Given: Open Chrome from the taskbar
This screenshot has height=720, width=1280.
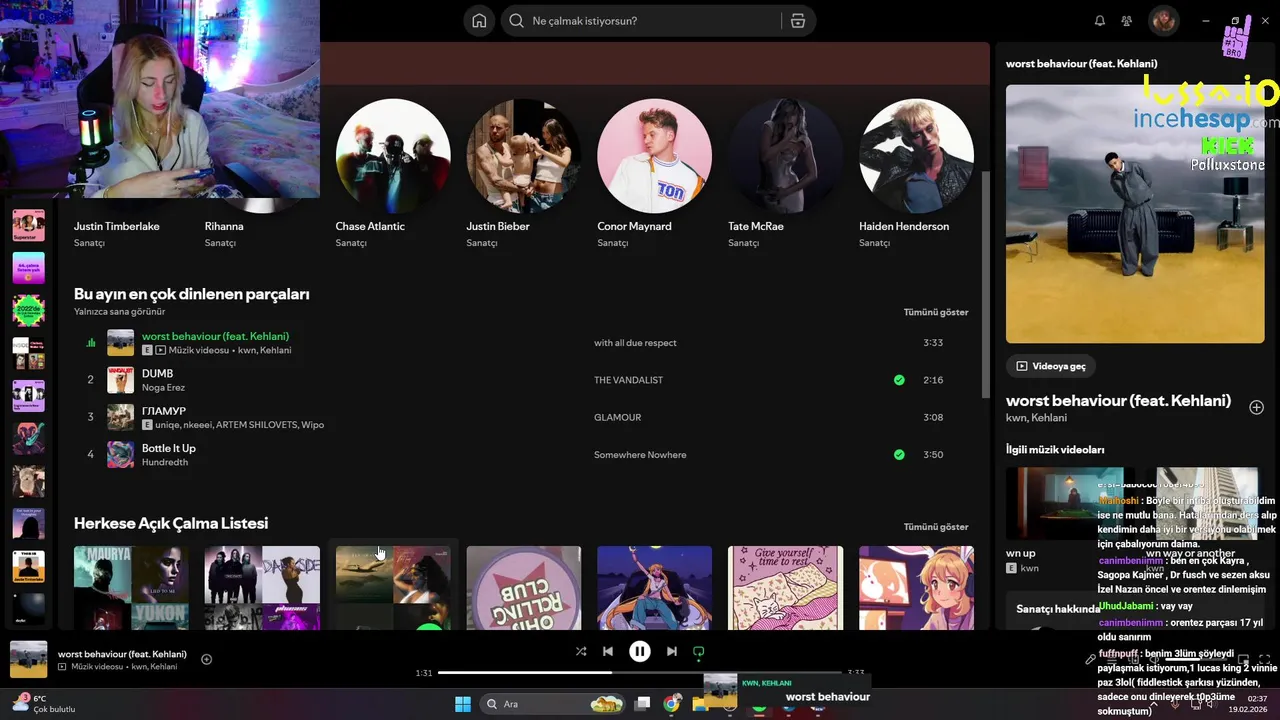Looking at the screenshot, I should pos(672,704).
